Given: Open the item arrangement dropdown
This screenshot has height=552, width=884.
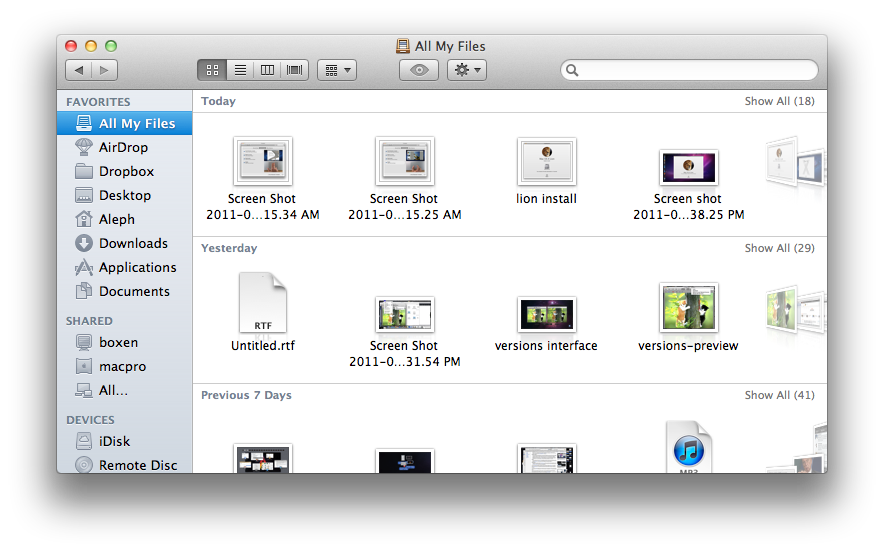Looking at the screenshot, I should tap(337, 70).
